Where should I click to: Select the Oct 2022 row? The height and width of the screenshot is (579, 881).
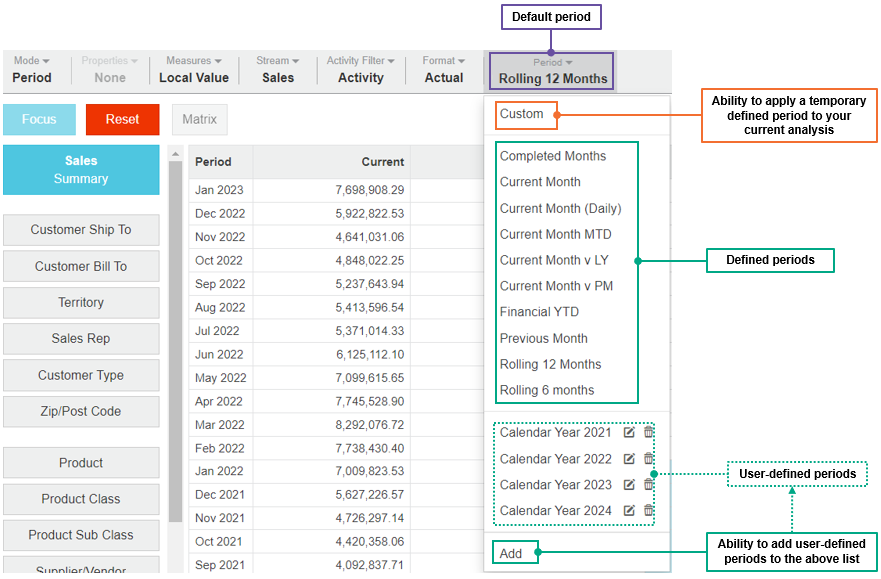(336, 261)
